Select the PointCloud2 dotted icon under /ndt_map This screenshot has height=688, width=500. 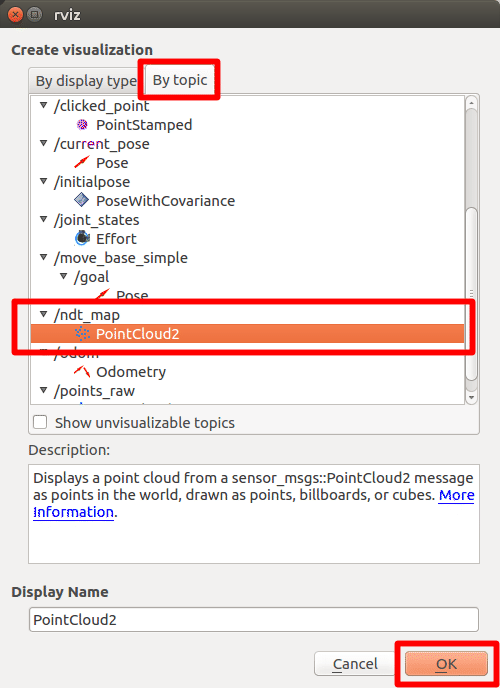[x=82, y=334]
